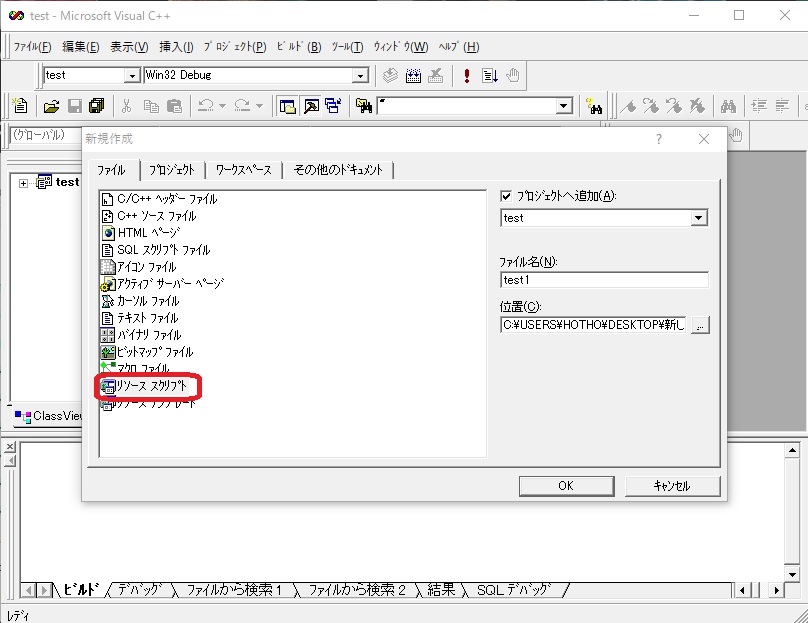Click the Find in Files icon

[x=364, y=106]
